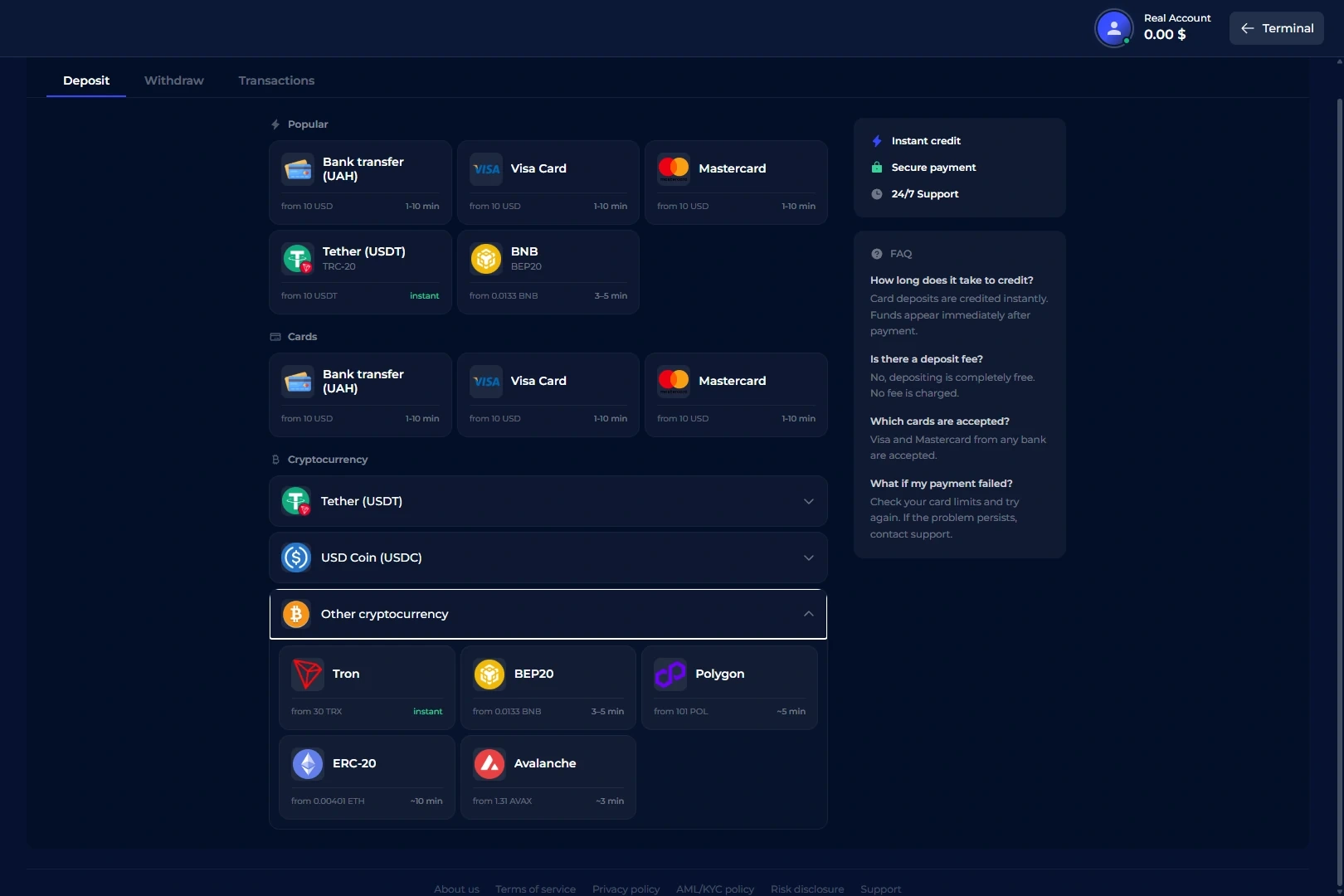This screenshot has width=1344, height=896.
Task: Click 'Which cards are accepted?' question
Action: pos(940,421)
